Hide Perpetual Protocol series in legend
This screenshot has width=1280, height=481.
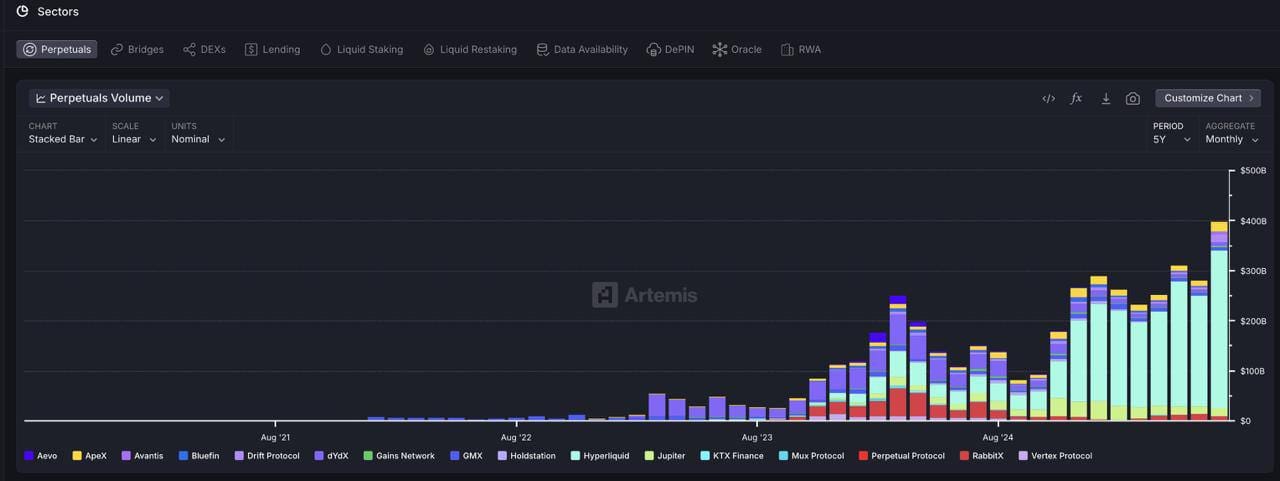pyautogui.click(x=902, y=456)
